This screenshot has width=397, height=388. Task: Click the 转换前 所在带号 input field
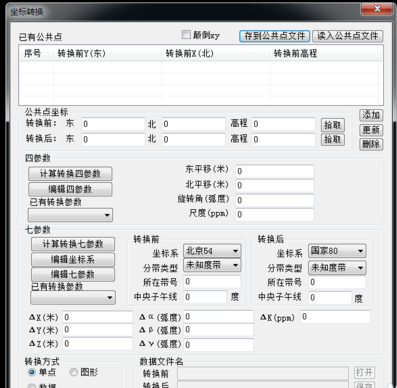tap(212, 282)
